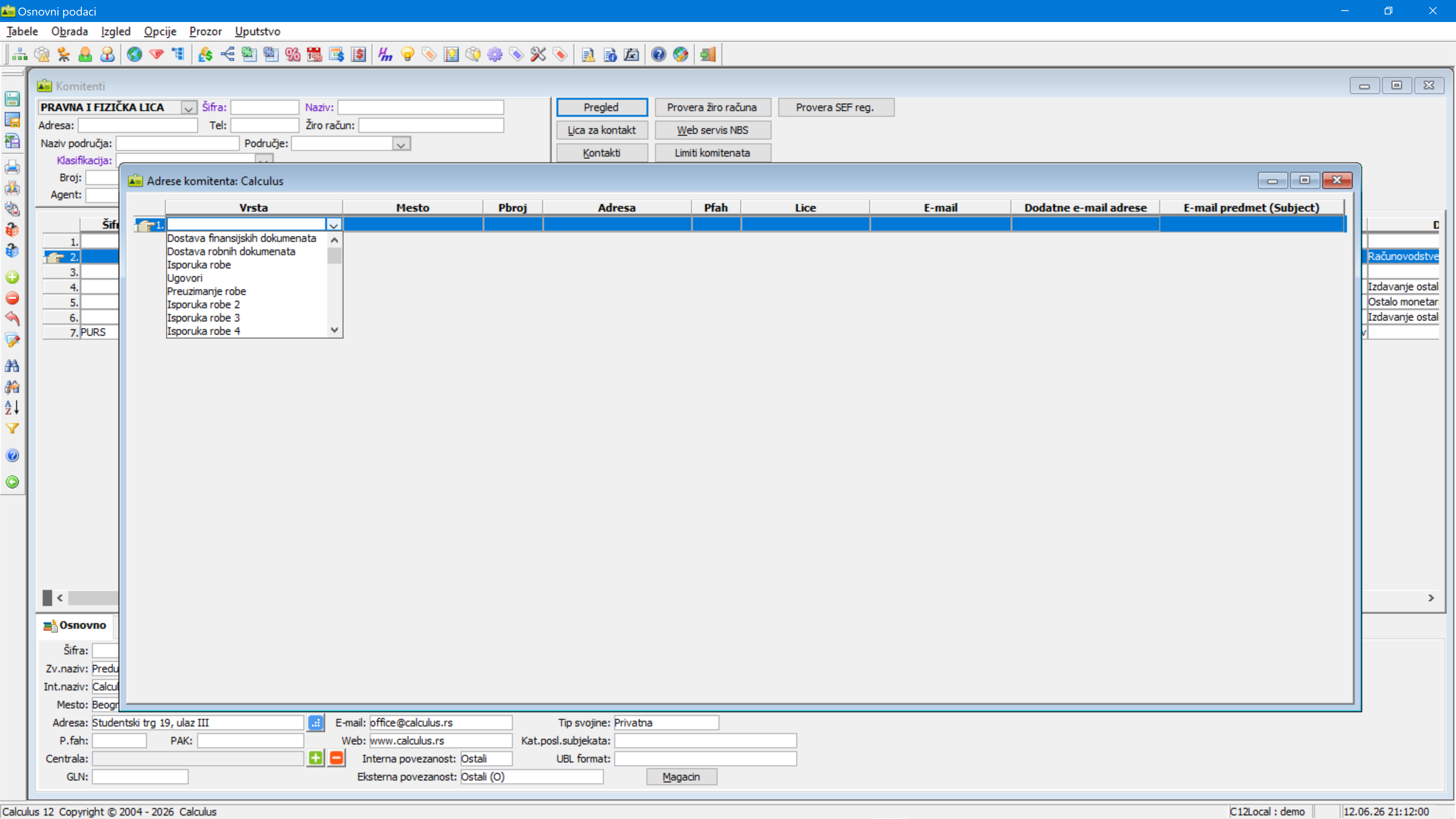
Task: Open the globe icon in the toolbar
Action: 135,55
